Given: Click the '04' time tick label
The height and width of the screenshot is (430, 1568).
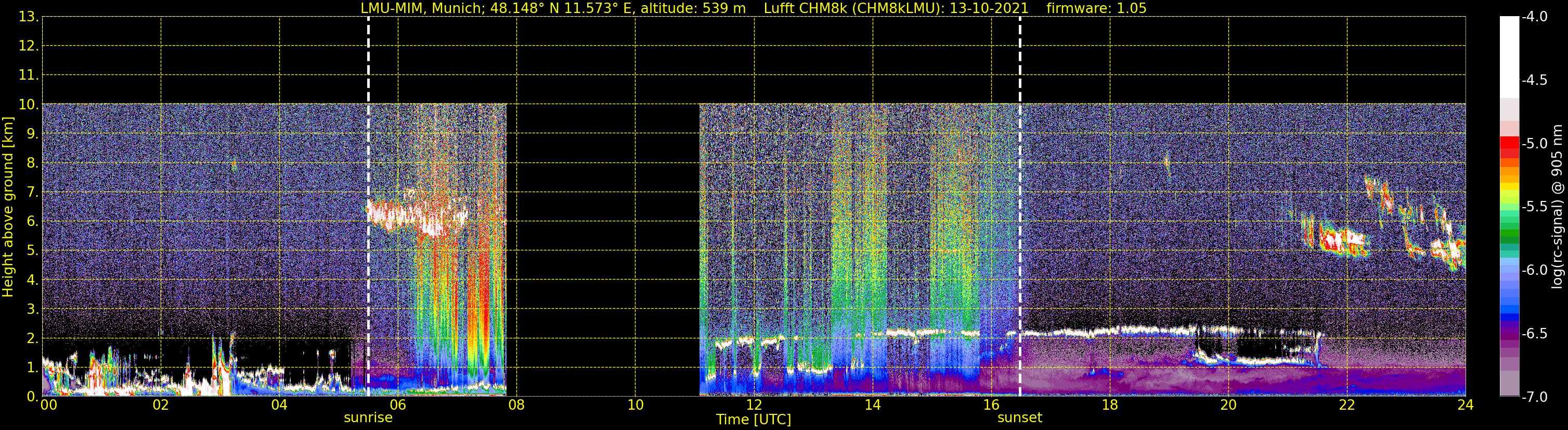Looking at the screenshot, I should [x=279, y=405].
